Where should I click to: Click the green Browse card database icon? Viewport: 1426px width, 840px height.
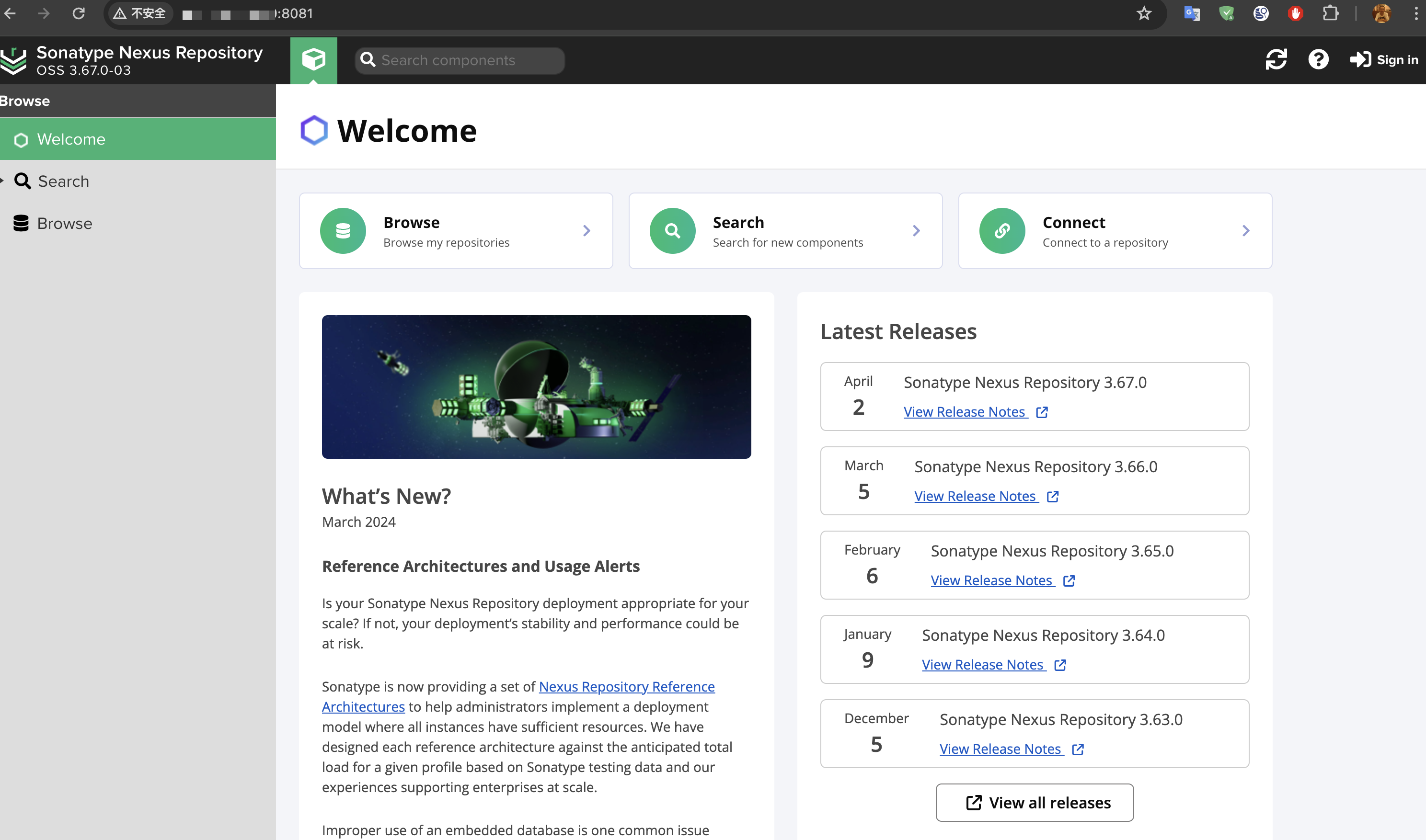(x=343, y=231)
